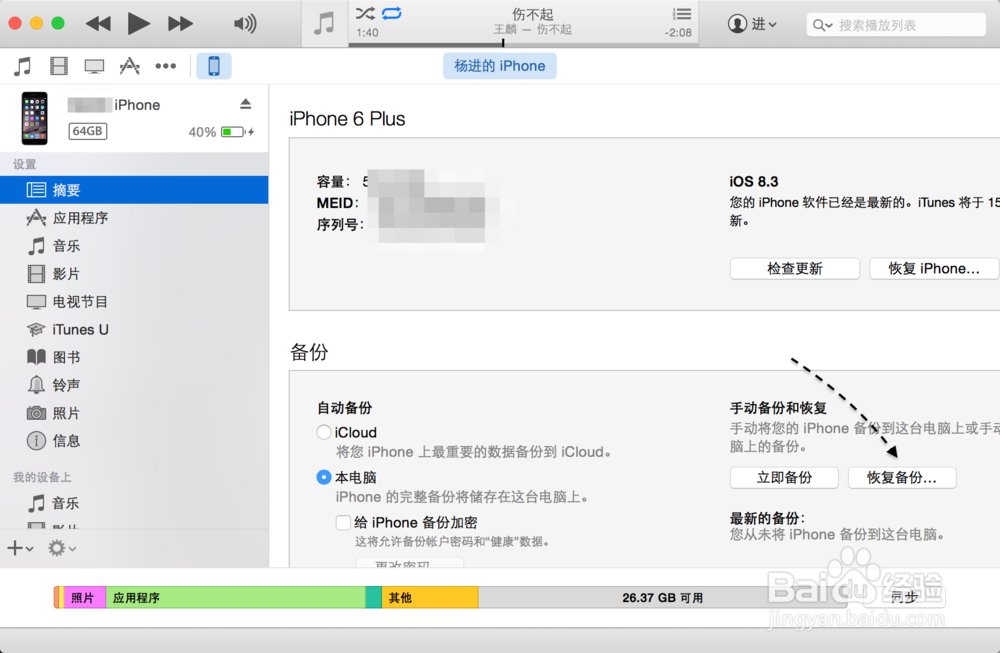Image resolution: width=1000 pixels, height=653 pixels.
Task: Click the 恢复 iPhone… button
Action: [x=934, y=268]
